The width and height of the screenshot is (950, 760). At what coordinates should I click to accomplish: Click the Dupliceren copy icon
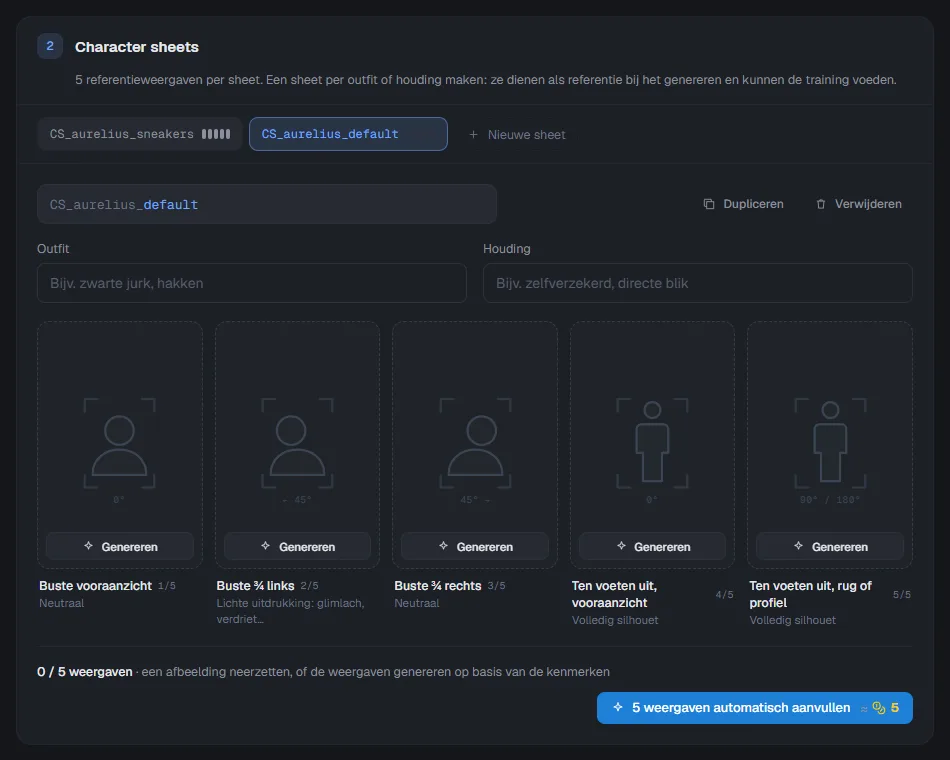click(x=709, y=204)
